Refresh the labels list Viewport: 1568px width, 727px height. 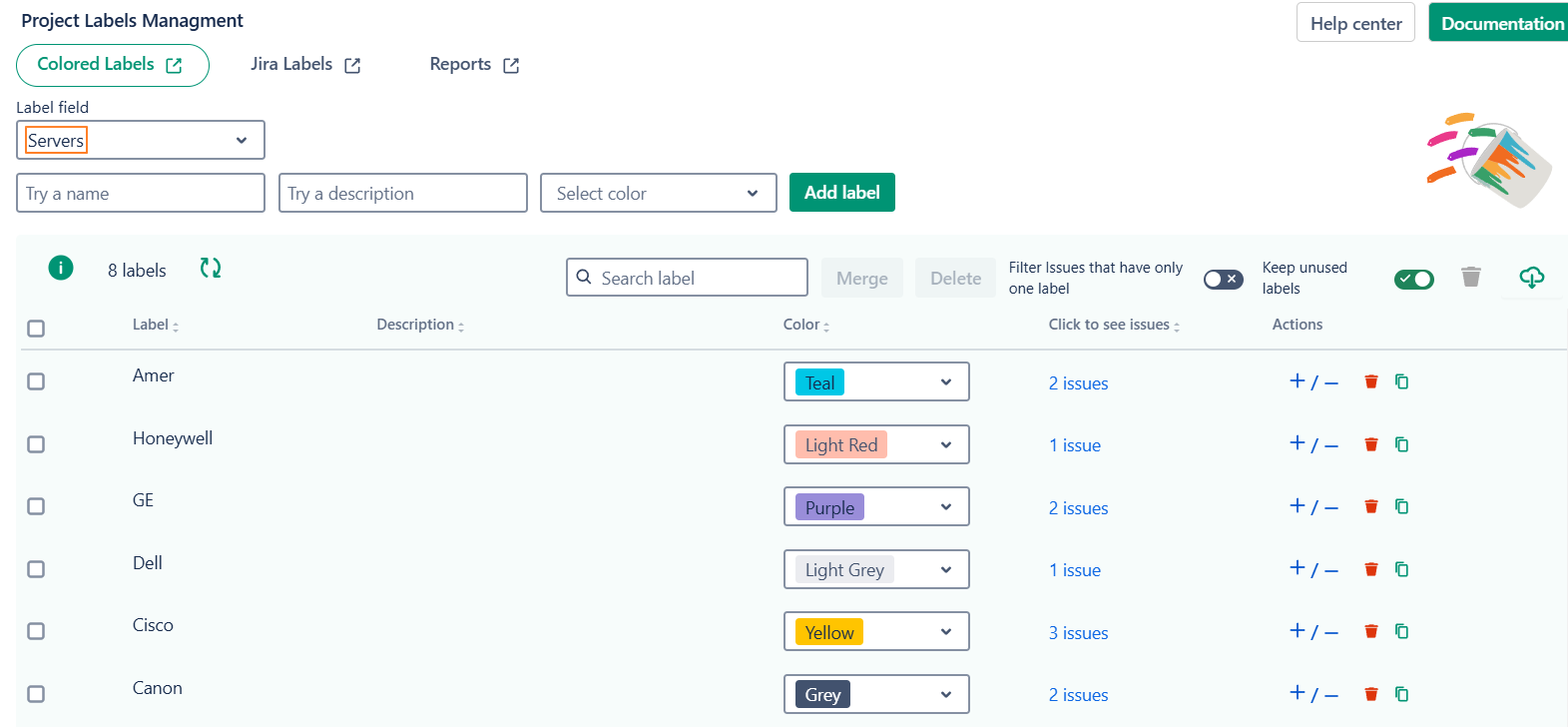(x=210, y=268)
